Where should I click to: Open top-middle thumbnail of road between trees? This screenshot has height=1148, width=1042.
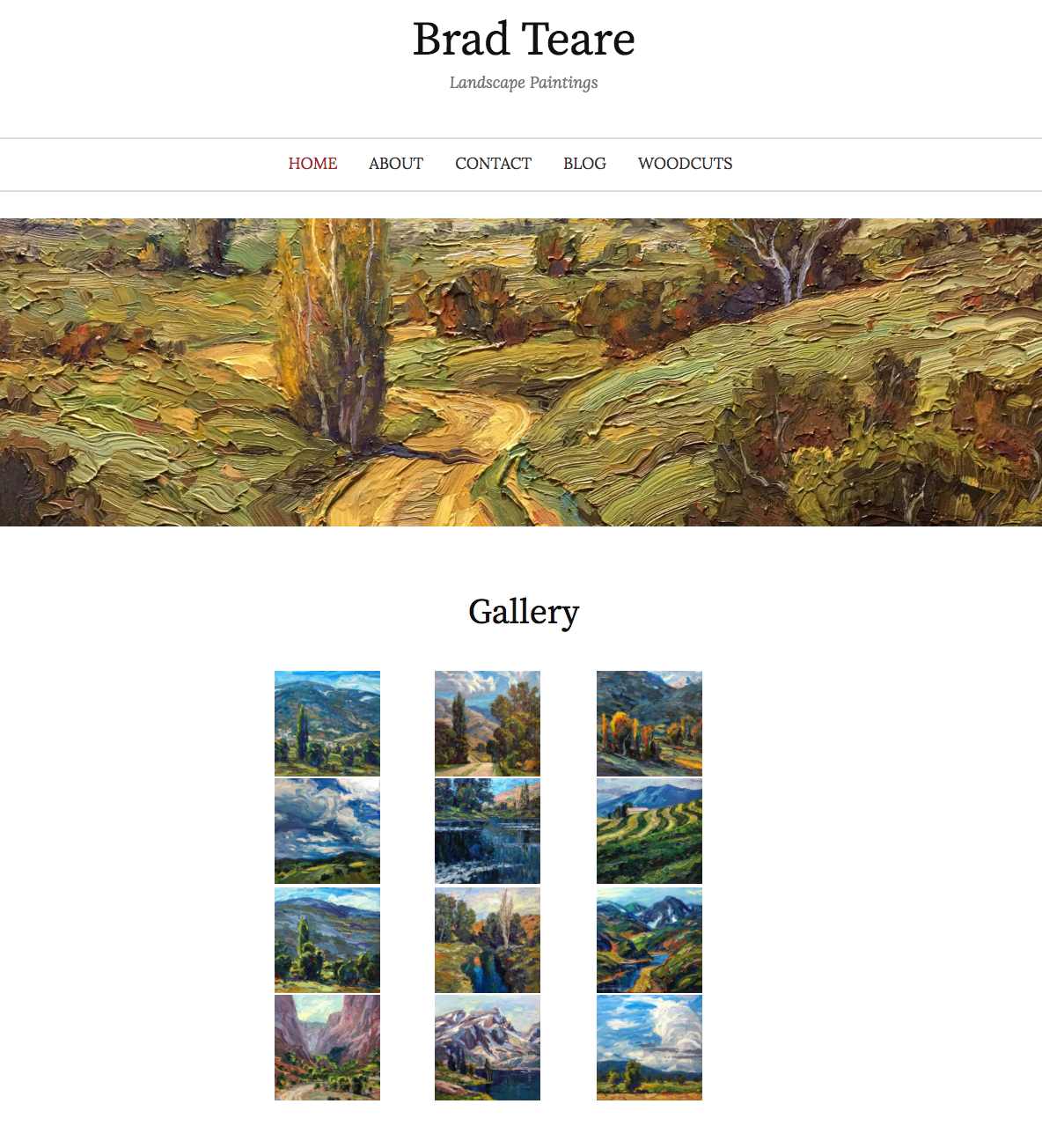point(488,724)
